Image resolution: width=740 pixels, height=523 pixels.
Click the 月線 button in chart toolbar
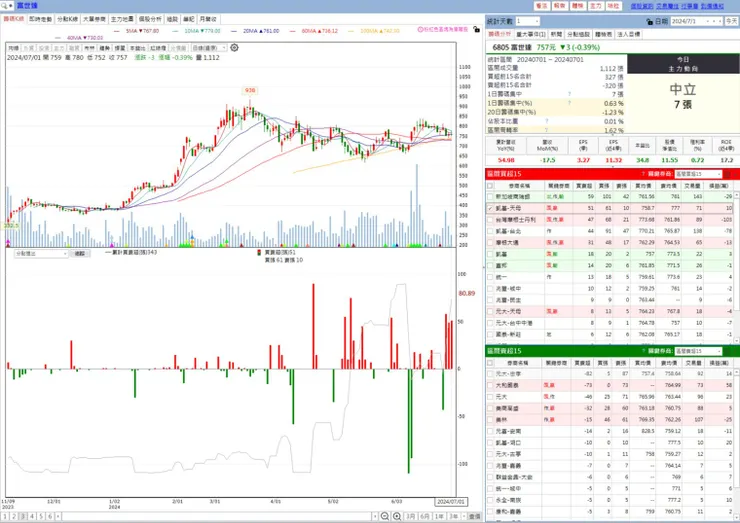tap(14, 48)
